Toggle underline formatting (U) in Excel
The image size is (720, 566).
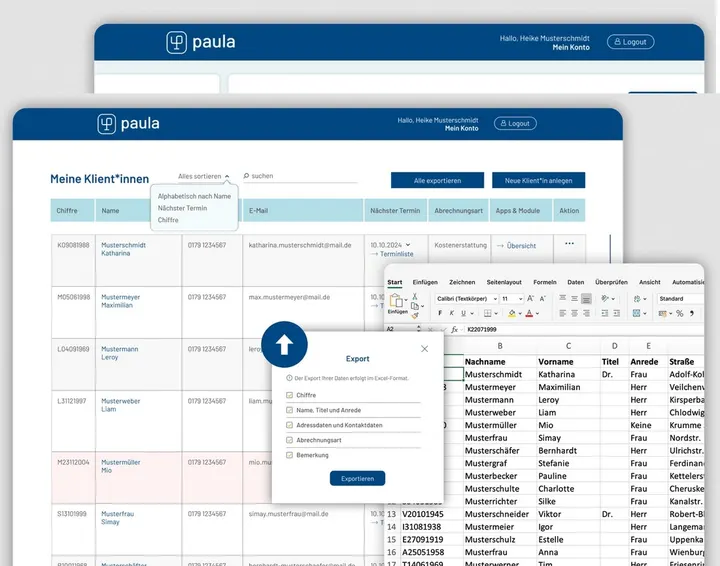click(x=463, y=313)
